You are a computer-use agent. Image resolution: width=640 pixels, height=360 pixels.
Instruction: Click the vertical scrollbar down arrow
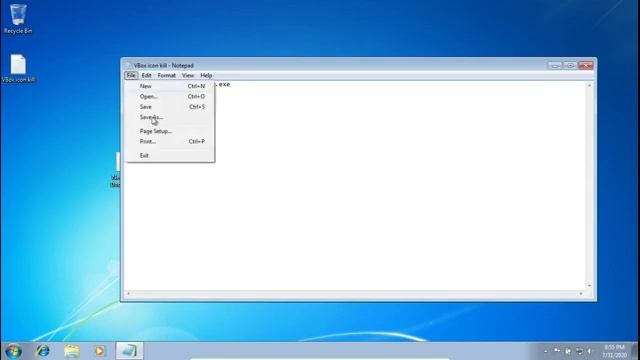click(589, 285)
